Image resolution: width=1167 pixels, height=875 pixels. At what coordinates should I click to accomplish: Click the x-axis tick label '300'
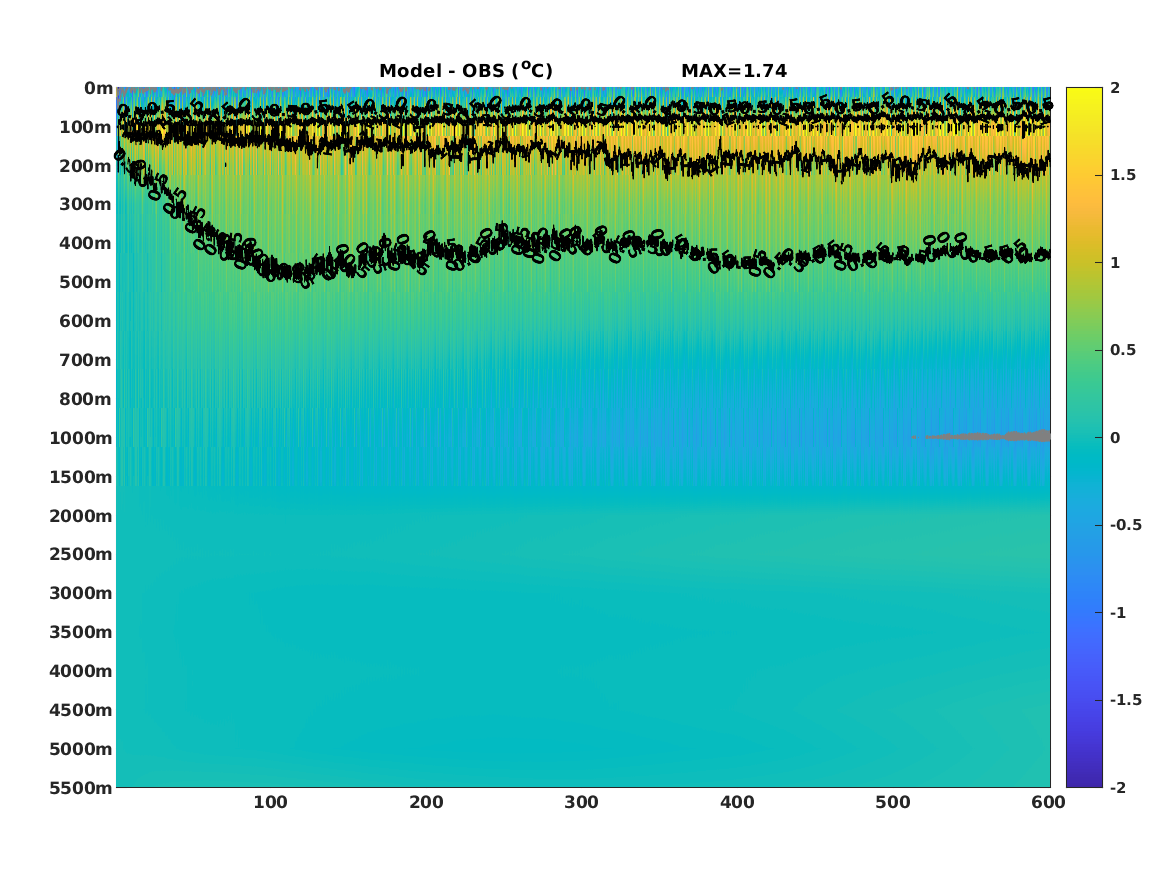[581, 802]
